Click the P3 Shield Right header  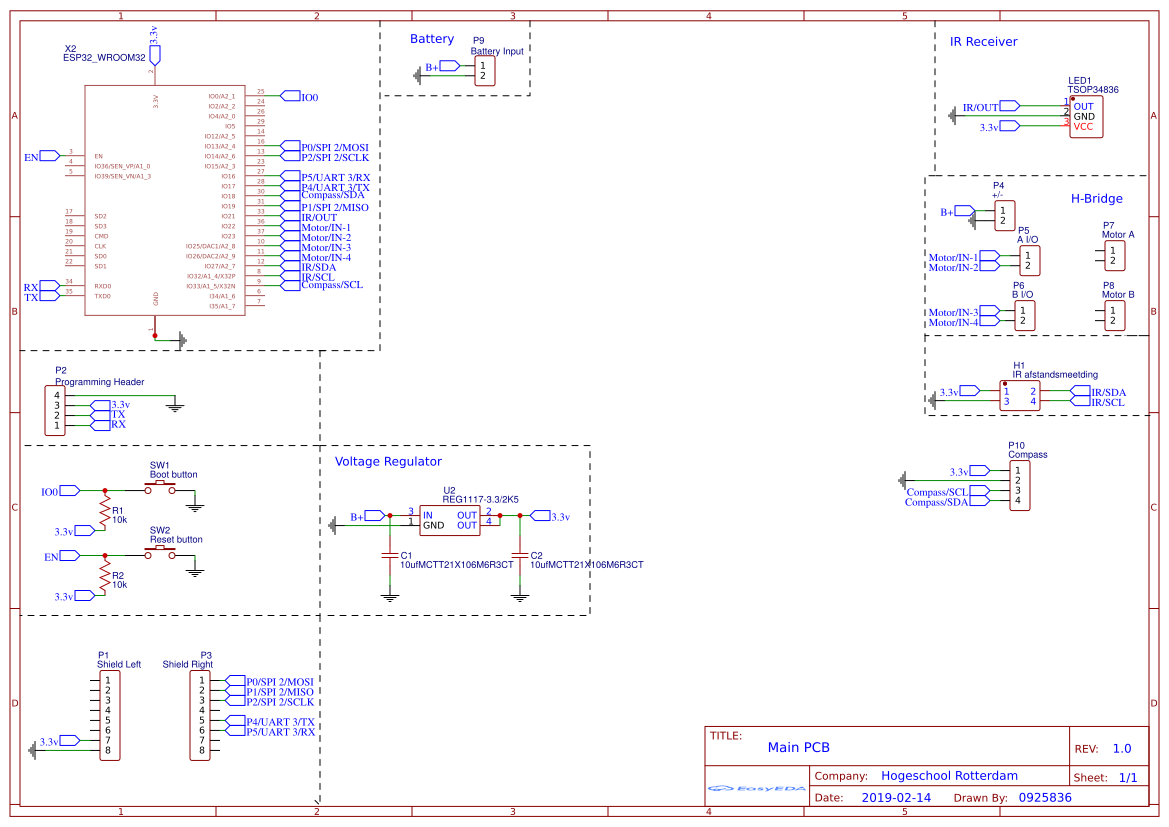tap(201, 715)
